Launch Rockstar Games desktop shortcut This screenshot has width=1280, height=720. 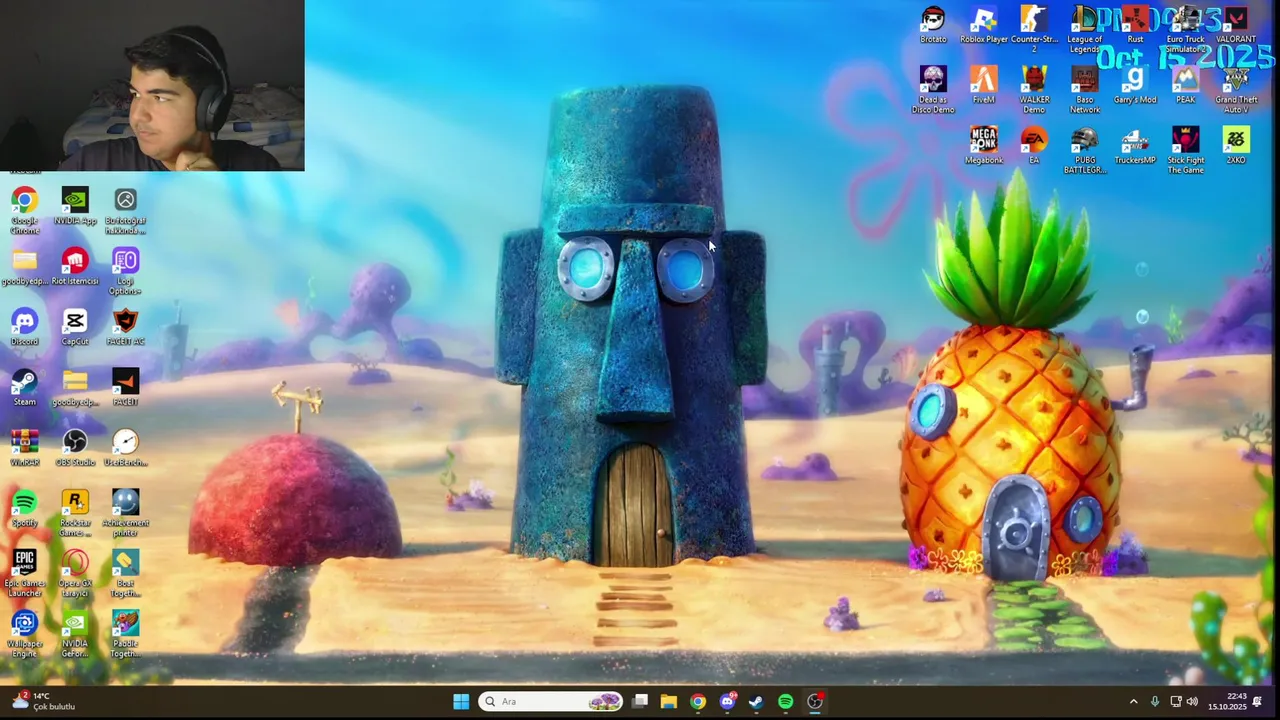pyautogui.click(x=75, y=513)
